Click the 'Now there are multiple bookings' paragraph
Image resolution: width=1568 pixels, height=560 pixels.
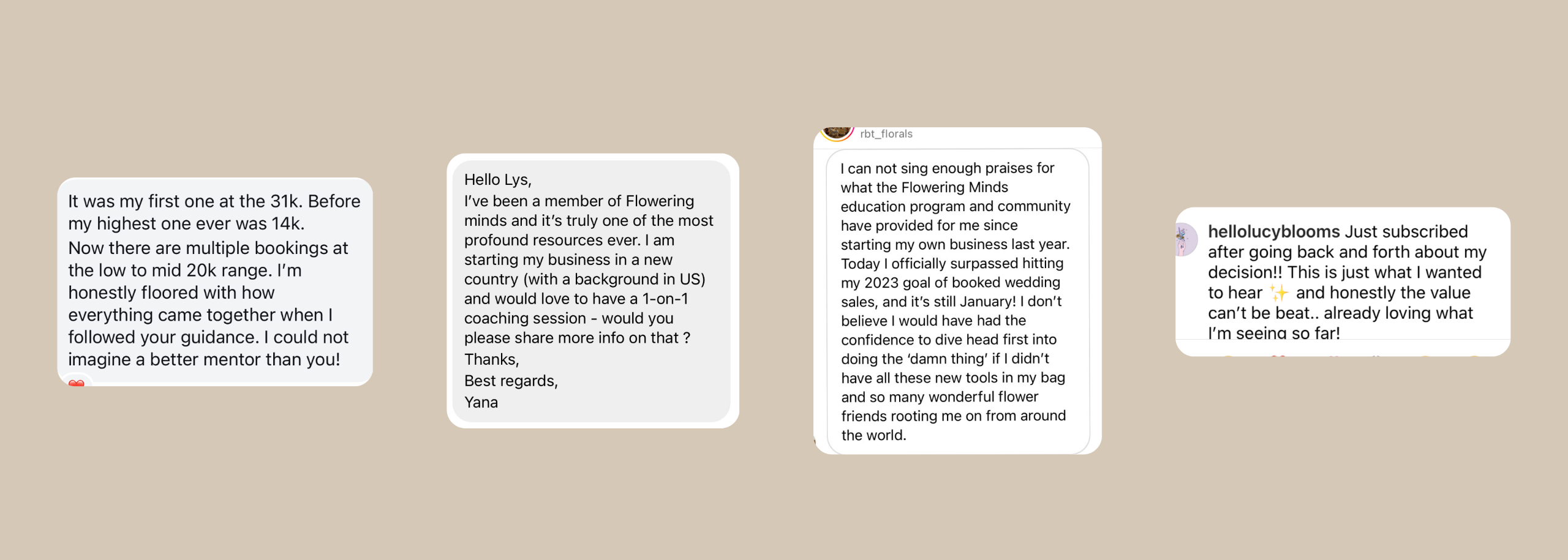208,304
